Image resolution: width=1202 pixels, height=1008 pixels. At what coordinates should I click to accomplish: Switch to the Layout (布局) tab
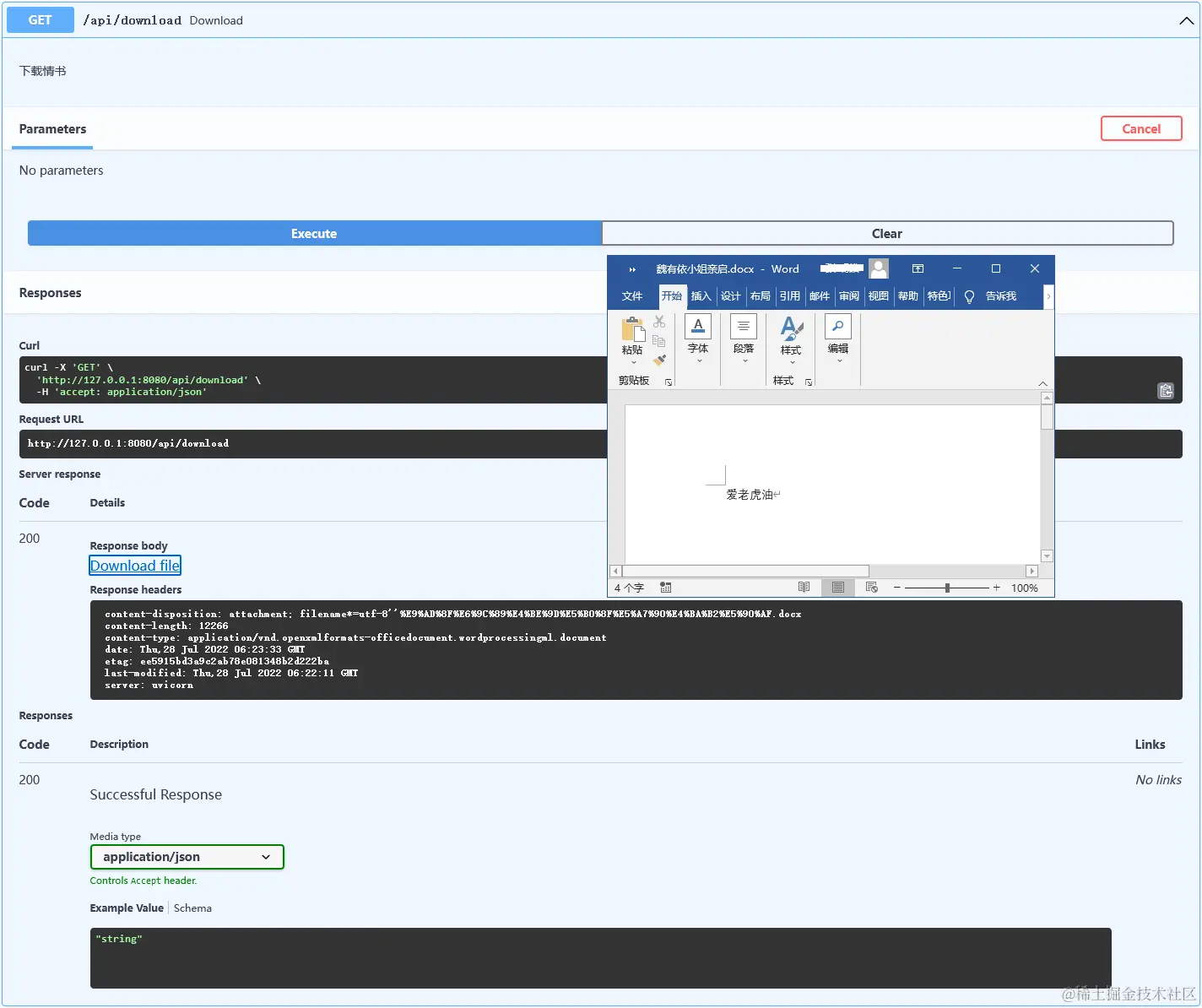761,296
